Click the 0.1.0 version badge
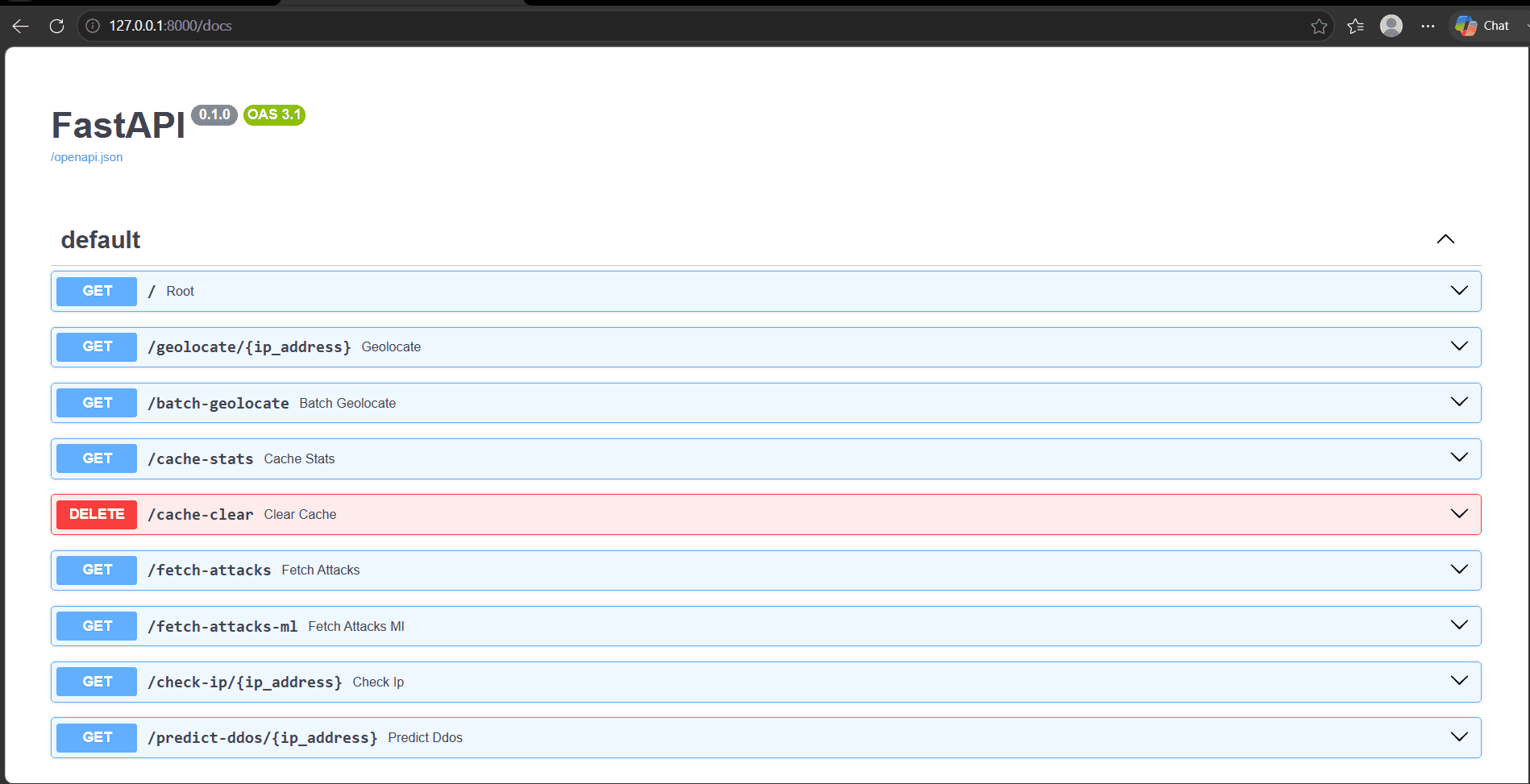 [214, 114]
